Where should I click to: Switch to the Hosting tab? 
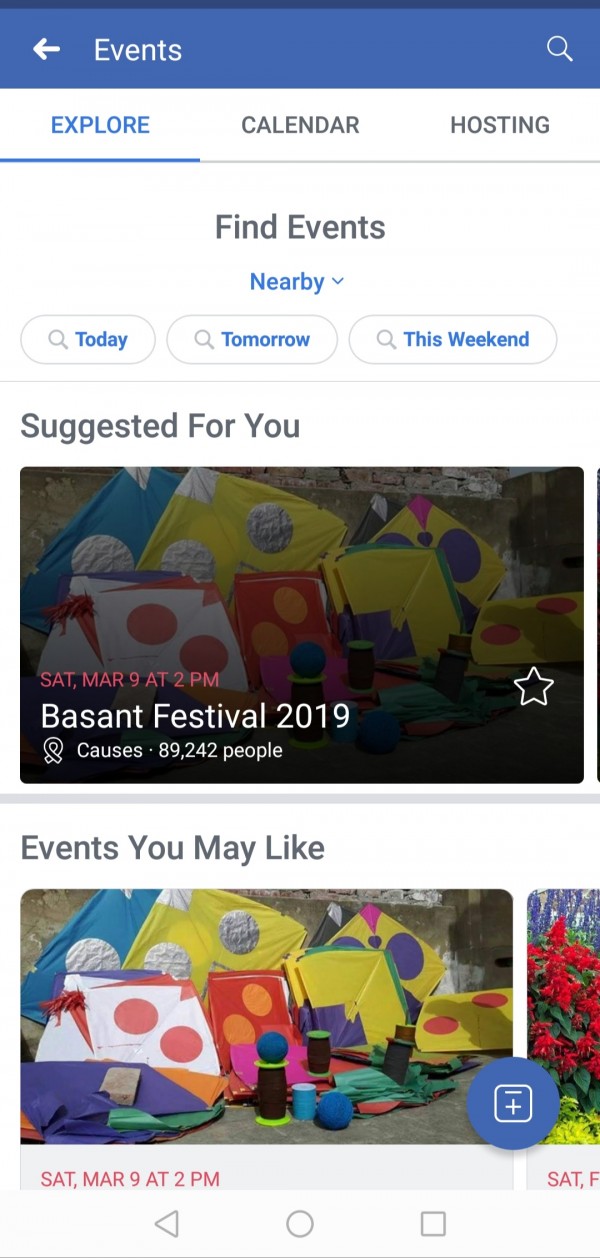tap(499, 125)
